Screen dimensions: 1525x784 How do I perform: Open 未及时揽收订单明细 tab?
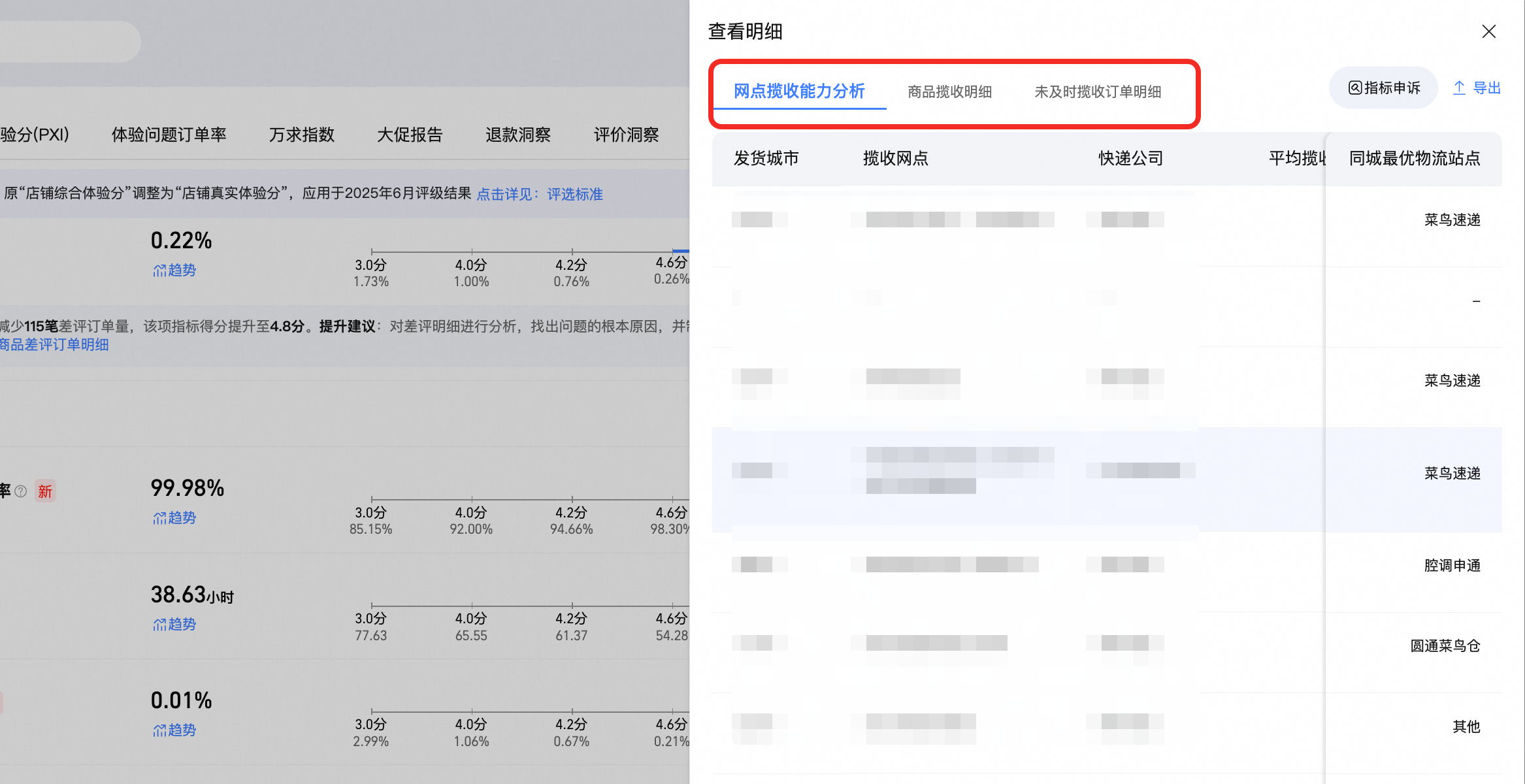(1098, 91)
